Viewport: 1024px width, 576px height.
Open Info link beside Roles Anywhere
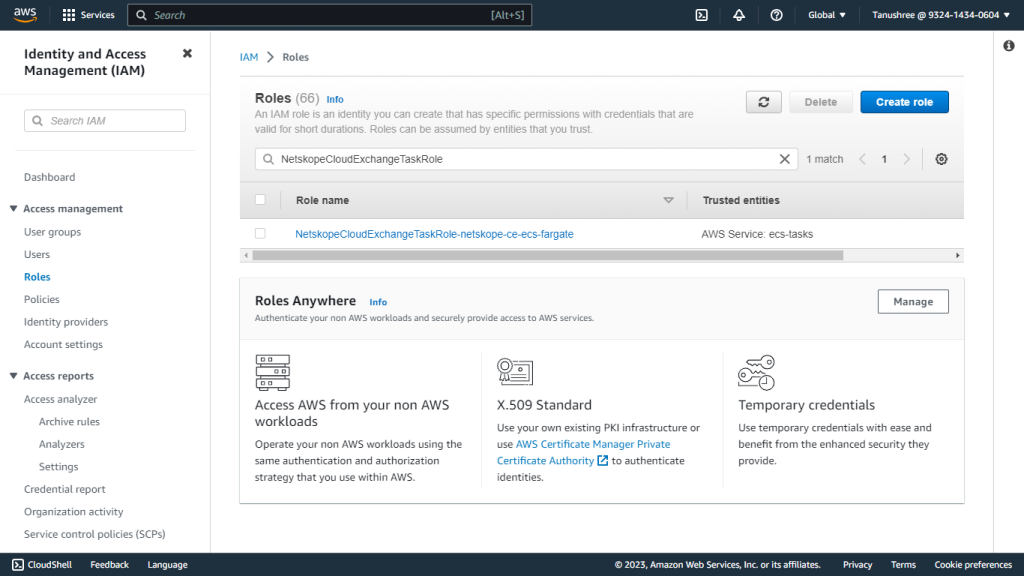coord(378,302)
